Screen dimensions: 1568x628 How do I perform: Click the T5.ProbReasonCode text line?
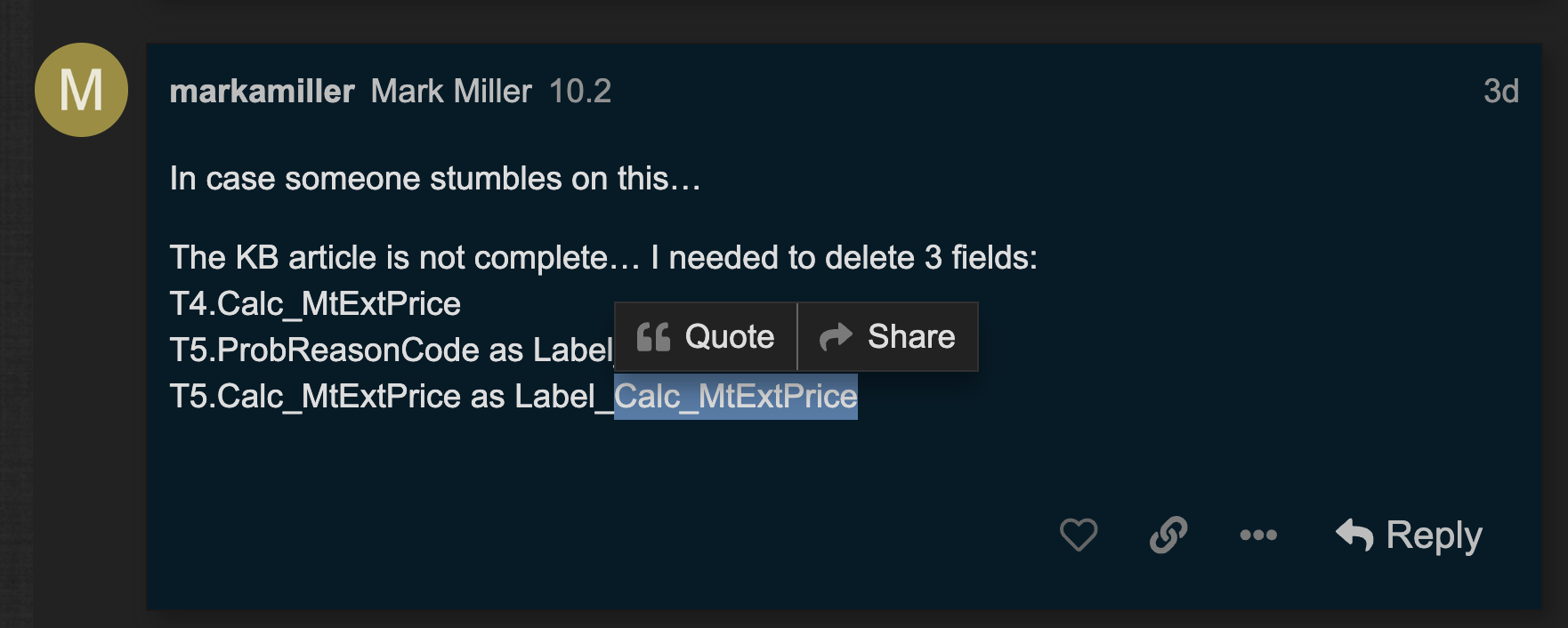391,350
